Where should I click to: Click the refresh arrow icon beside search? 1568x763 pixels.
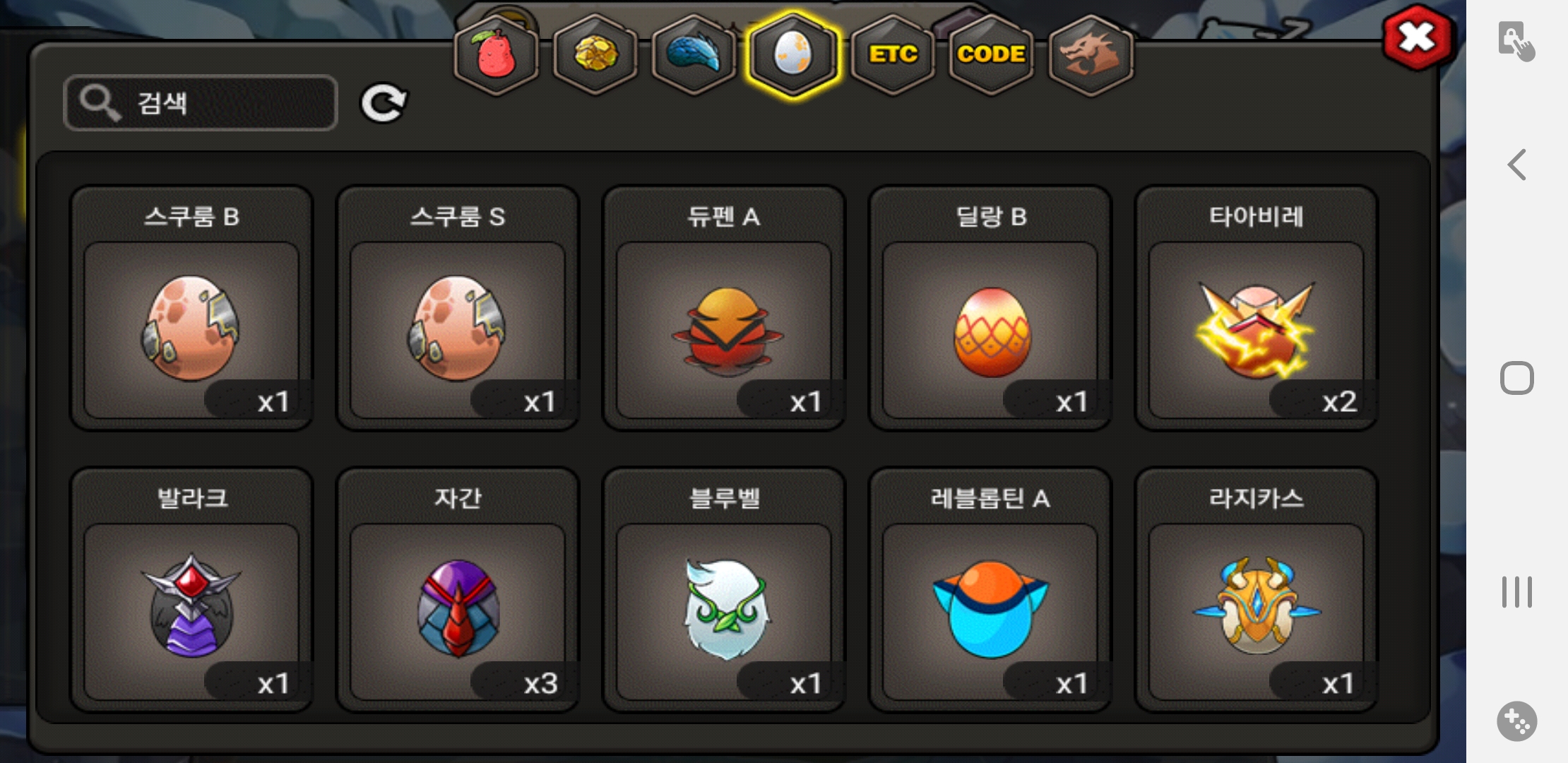(x=384, y=103)
